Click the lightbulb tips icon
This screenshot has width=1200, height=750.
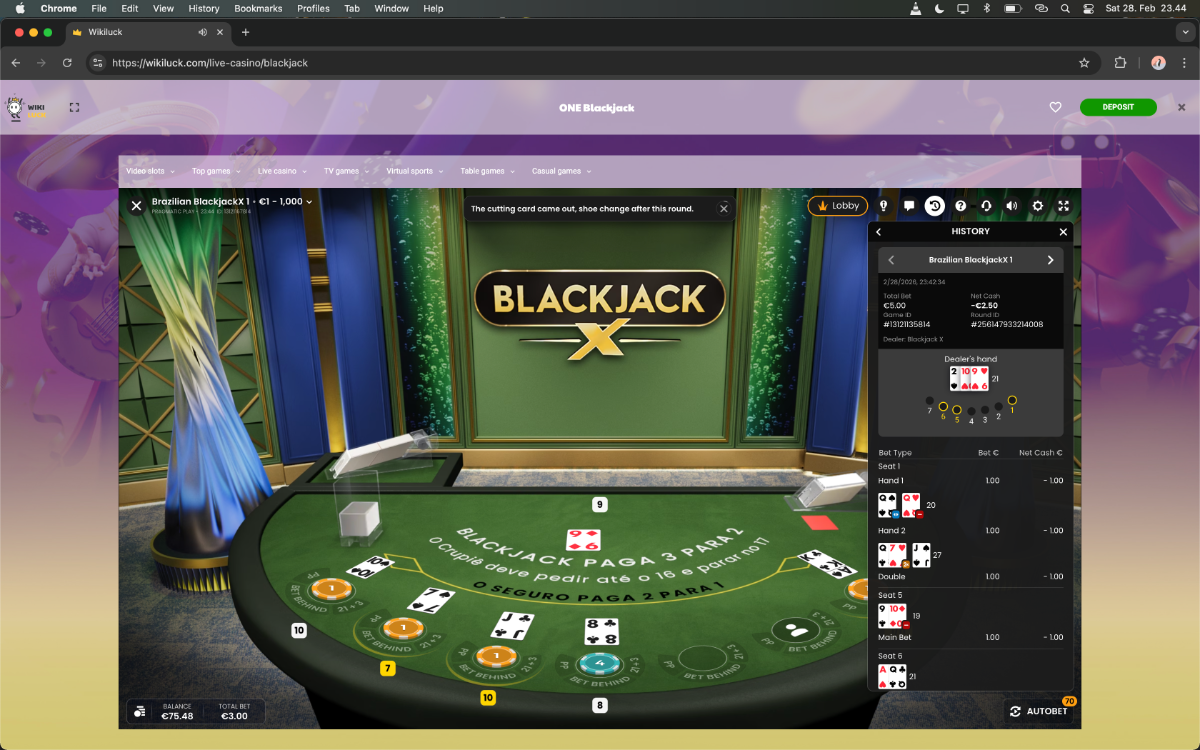[x=883, y=206]
